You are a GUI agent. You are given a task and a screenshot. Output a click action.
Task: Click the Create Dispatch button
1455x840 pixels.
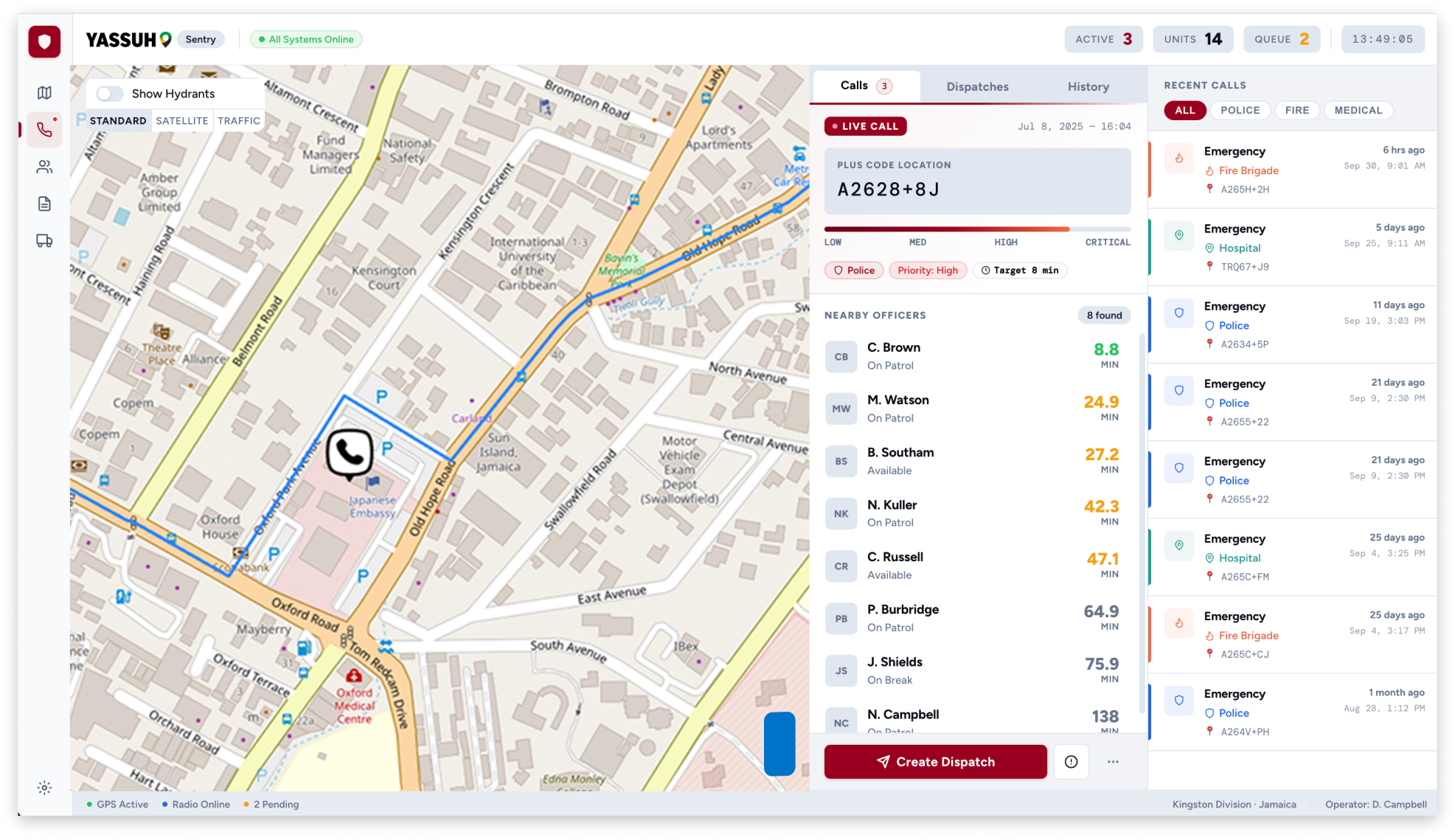pos(935,762)
